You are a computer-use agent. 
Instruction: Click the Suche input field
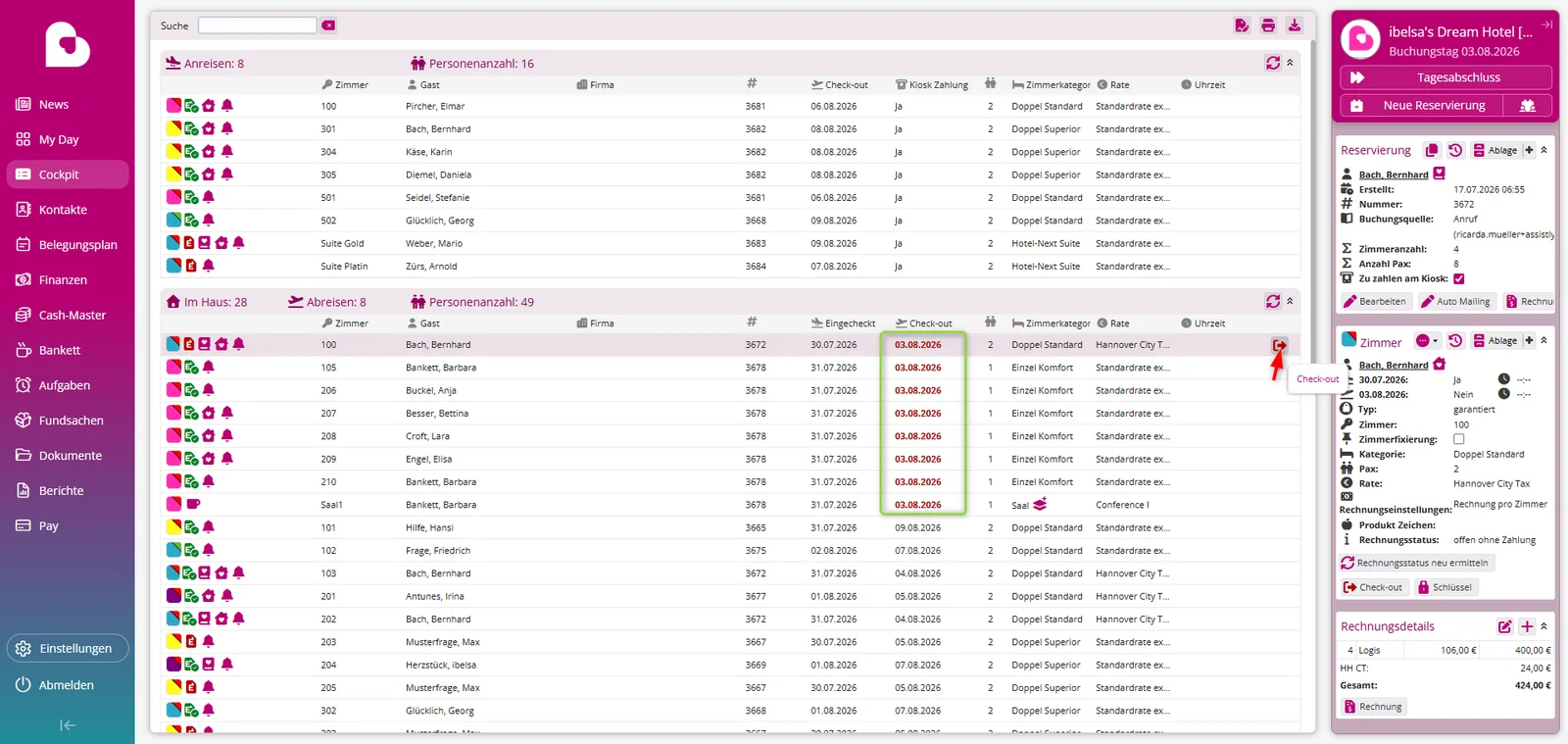tap(257, 25)
